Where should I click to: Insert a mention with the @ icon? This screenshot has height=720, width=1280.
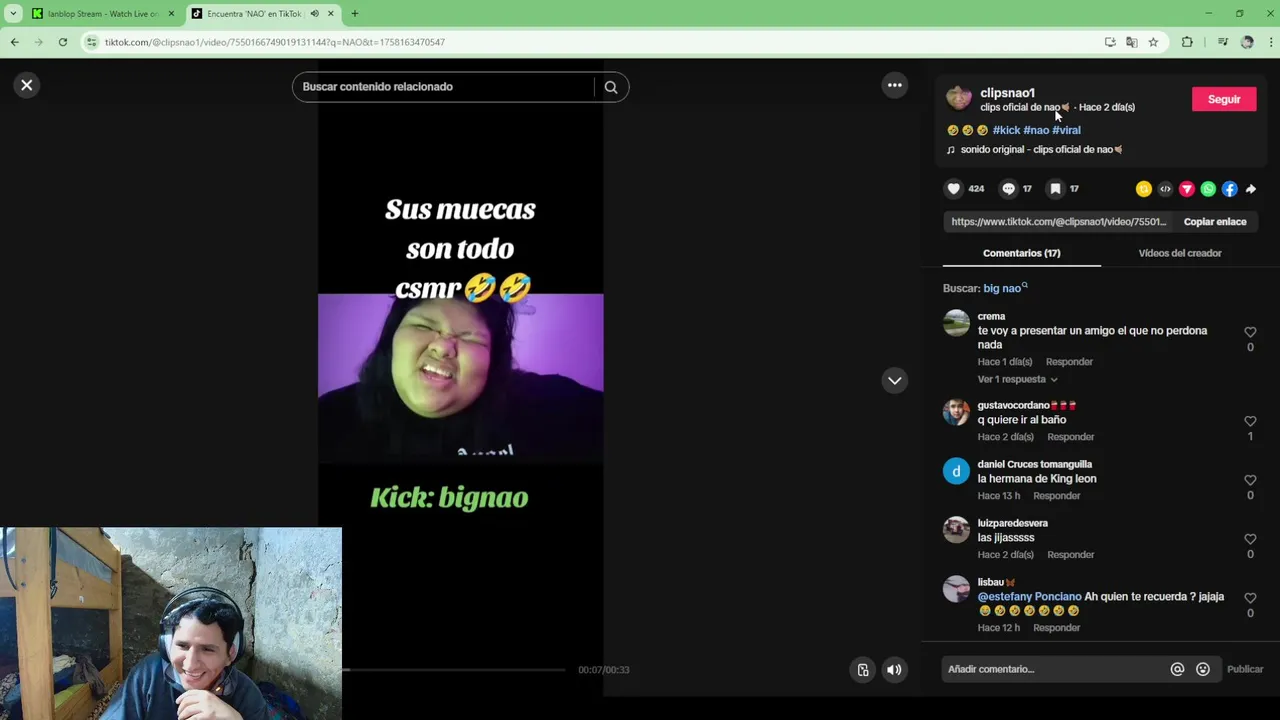click(x=1177, y=669)
